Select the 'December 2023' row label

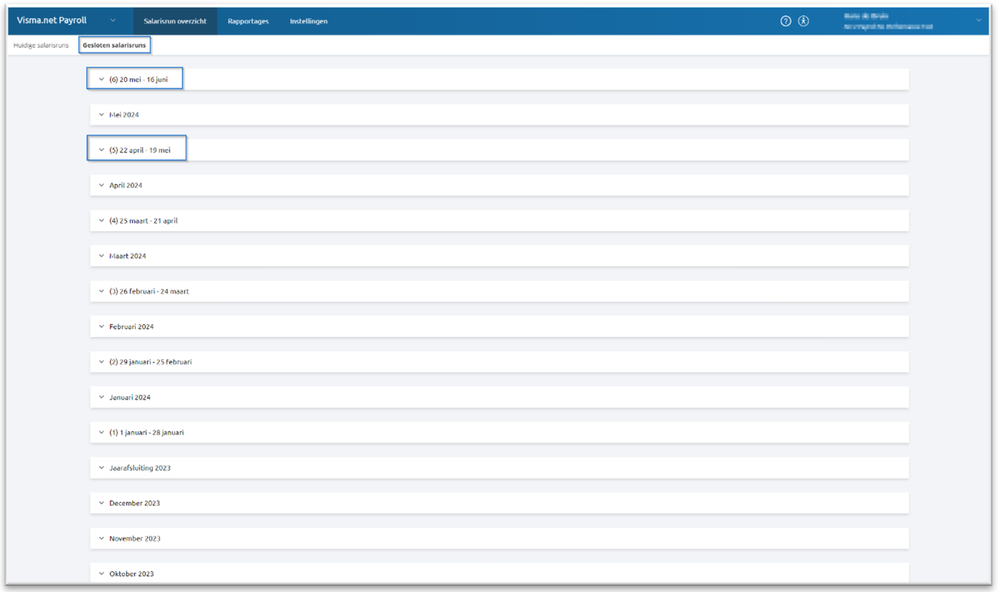point(134,503)
